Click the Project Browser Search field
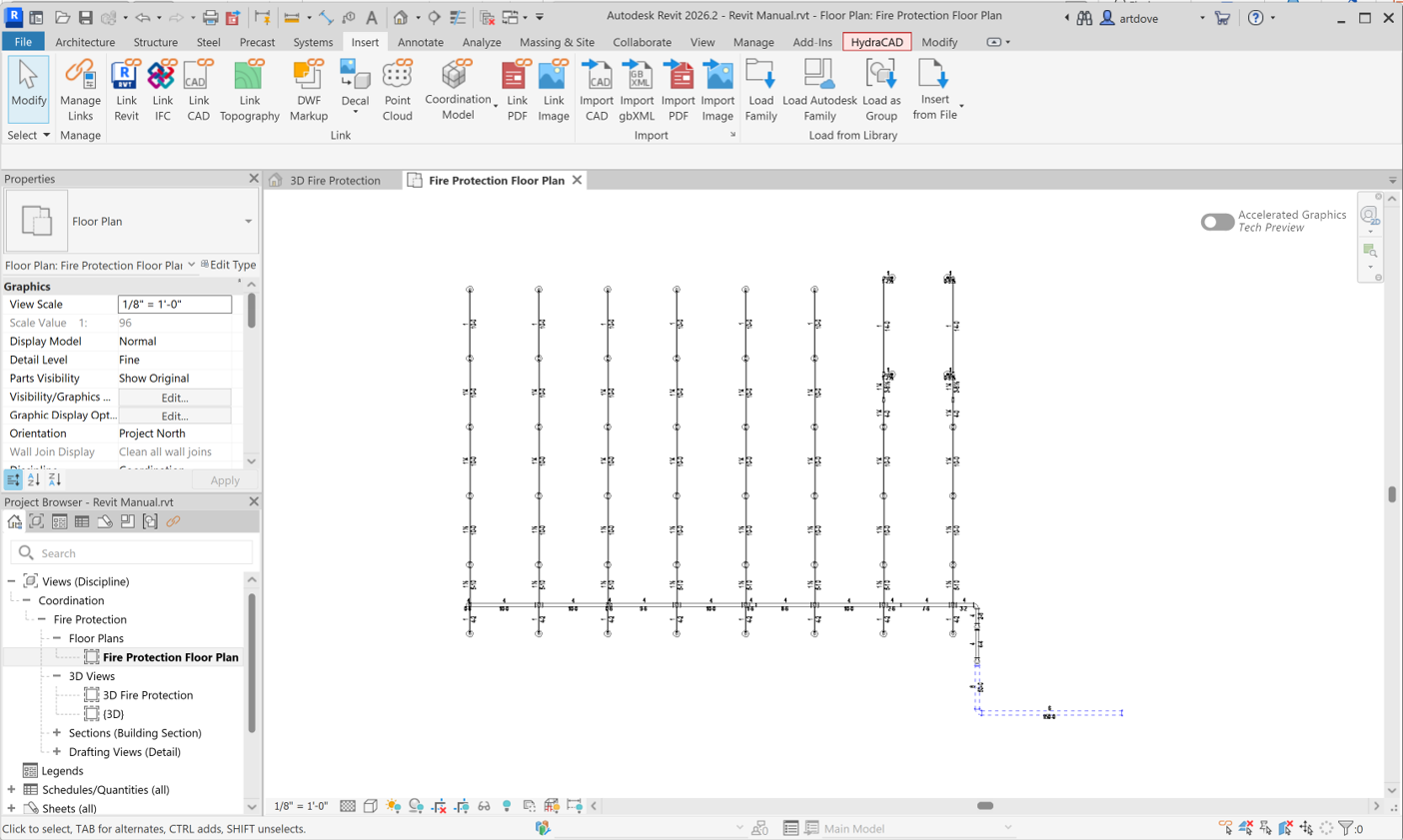Screen dimensions: 1403x840 pyautogui.click(x=132, y=553)
